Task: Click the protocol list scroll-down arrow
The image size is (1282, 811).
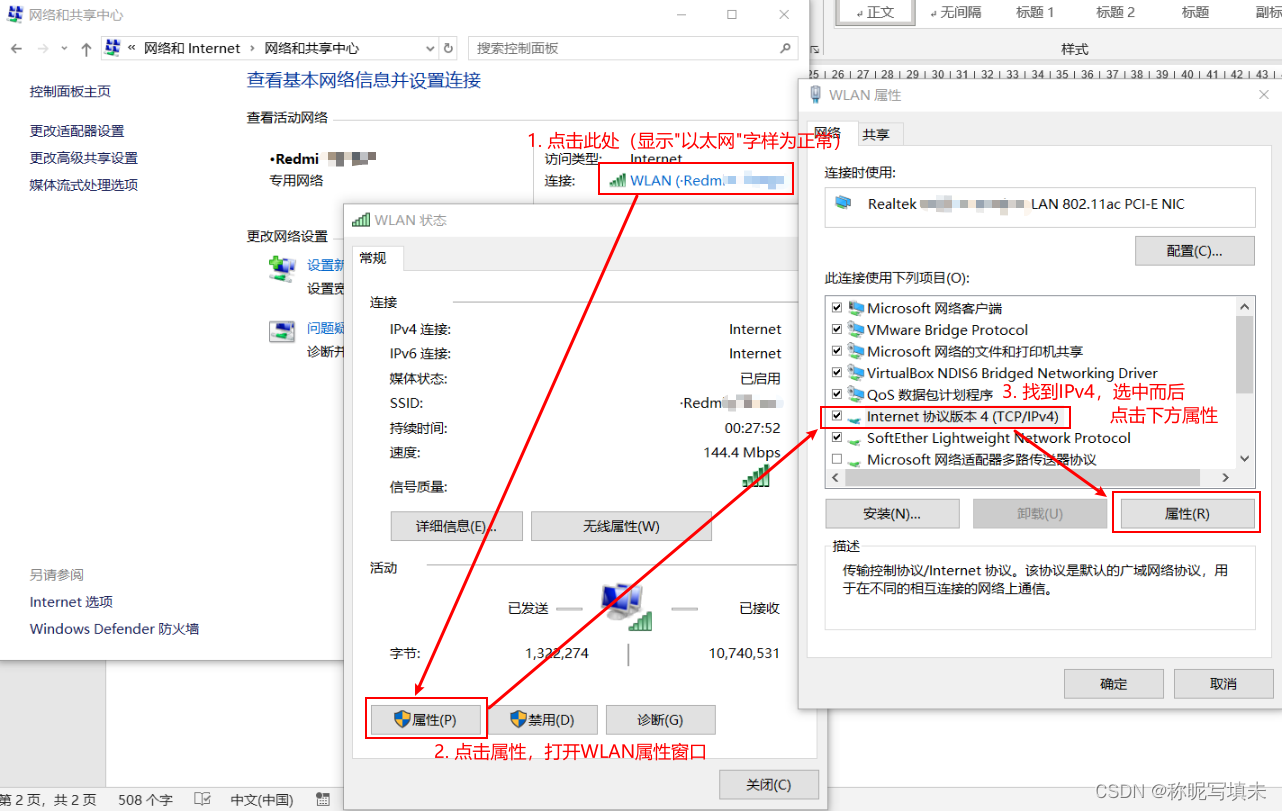Action: coord(1244,455)
